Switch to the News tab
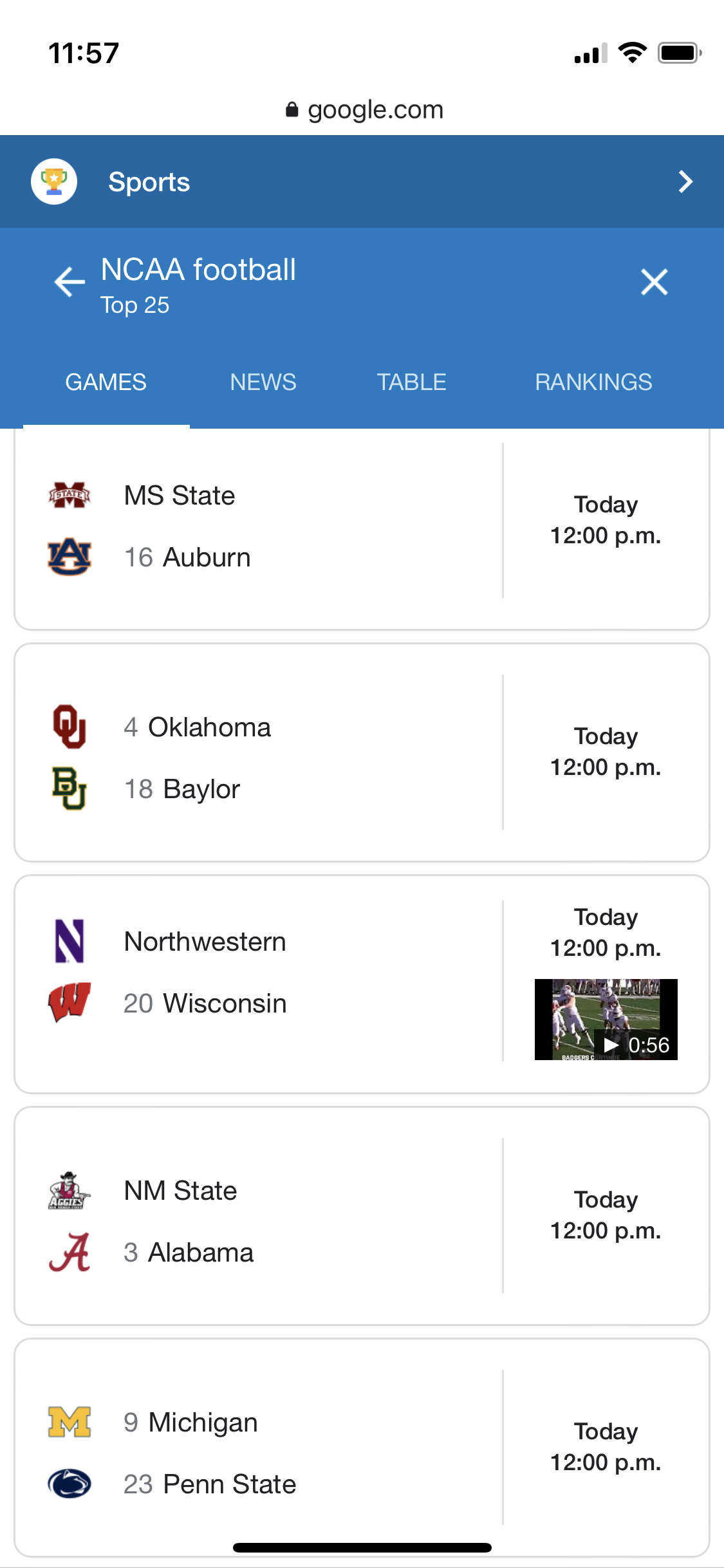The image size is (724, 1568). [x=263, y=382]
